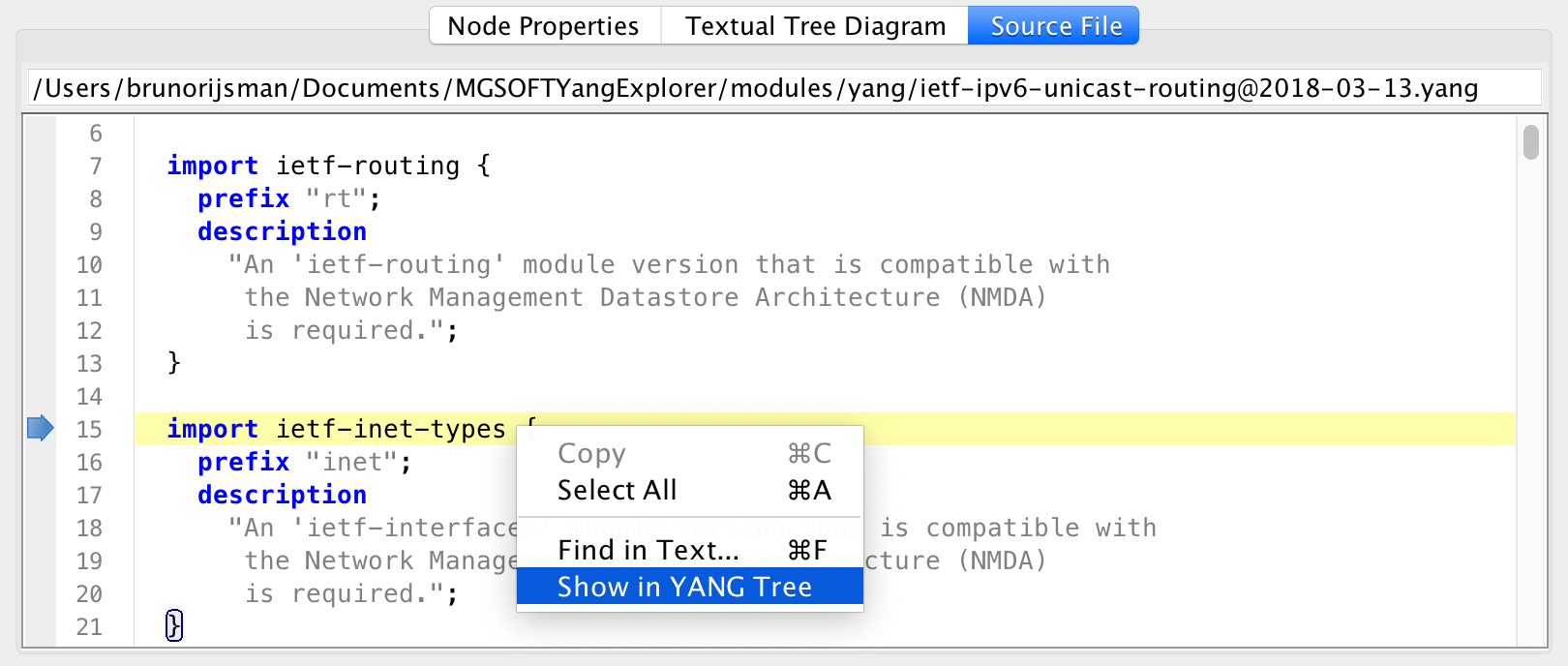This screenshot has width=1568, height=666.
Task: Click the file path field
Action: pos(784,88)
